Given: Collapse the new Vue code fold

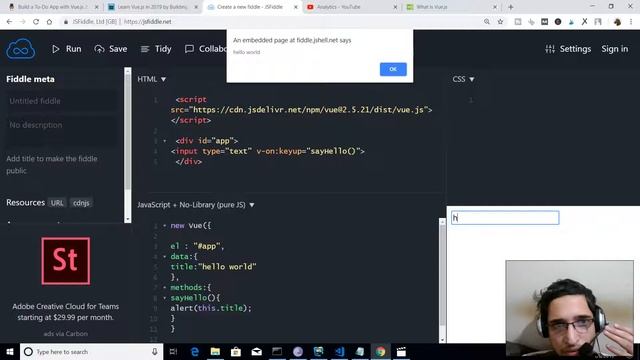Looking at the screenshot, I should [x=164, y=225].
